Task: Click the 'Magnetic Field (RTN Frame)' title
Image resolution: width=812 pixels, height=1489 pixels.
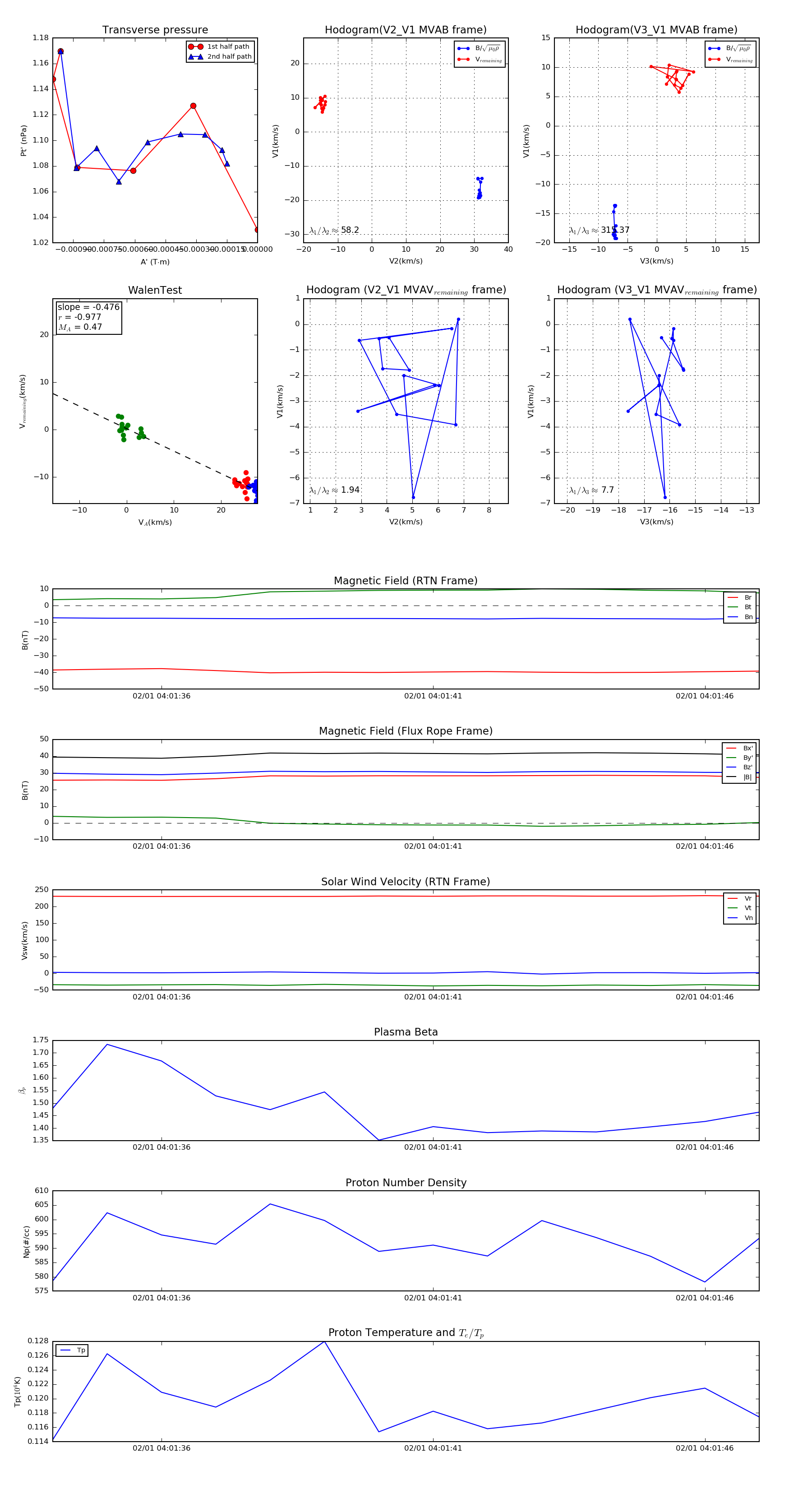Action: 406,581
